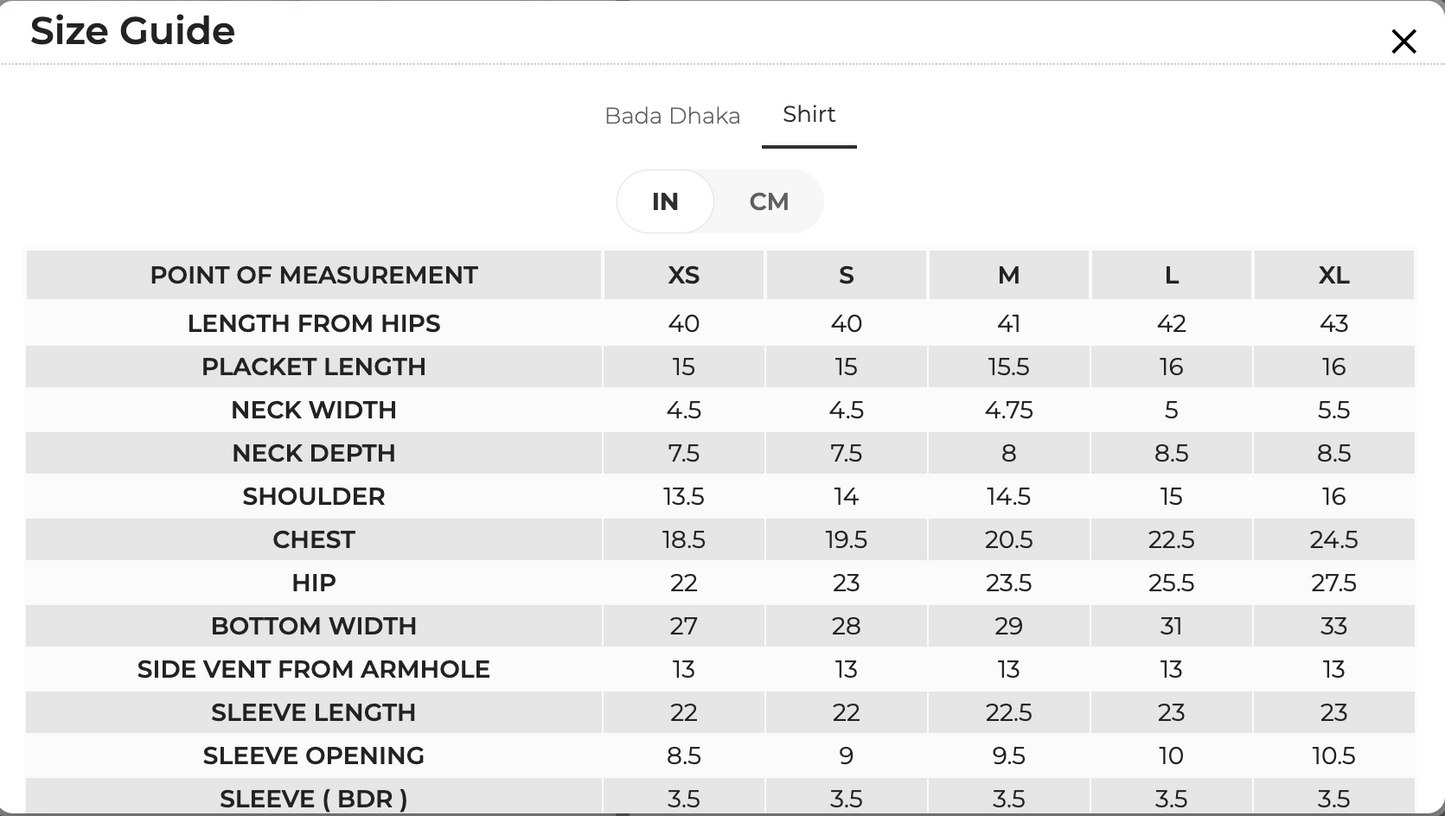This screenshot has height=816, width=1445.
Task: Click the Neck Width row label
Action: pyautogui.click(x=314, y=410)
